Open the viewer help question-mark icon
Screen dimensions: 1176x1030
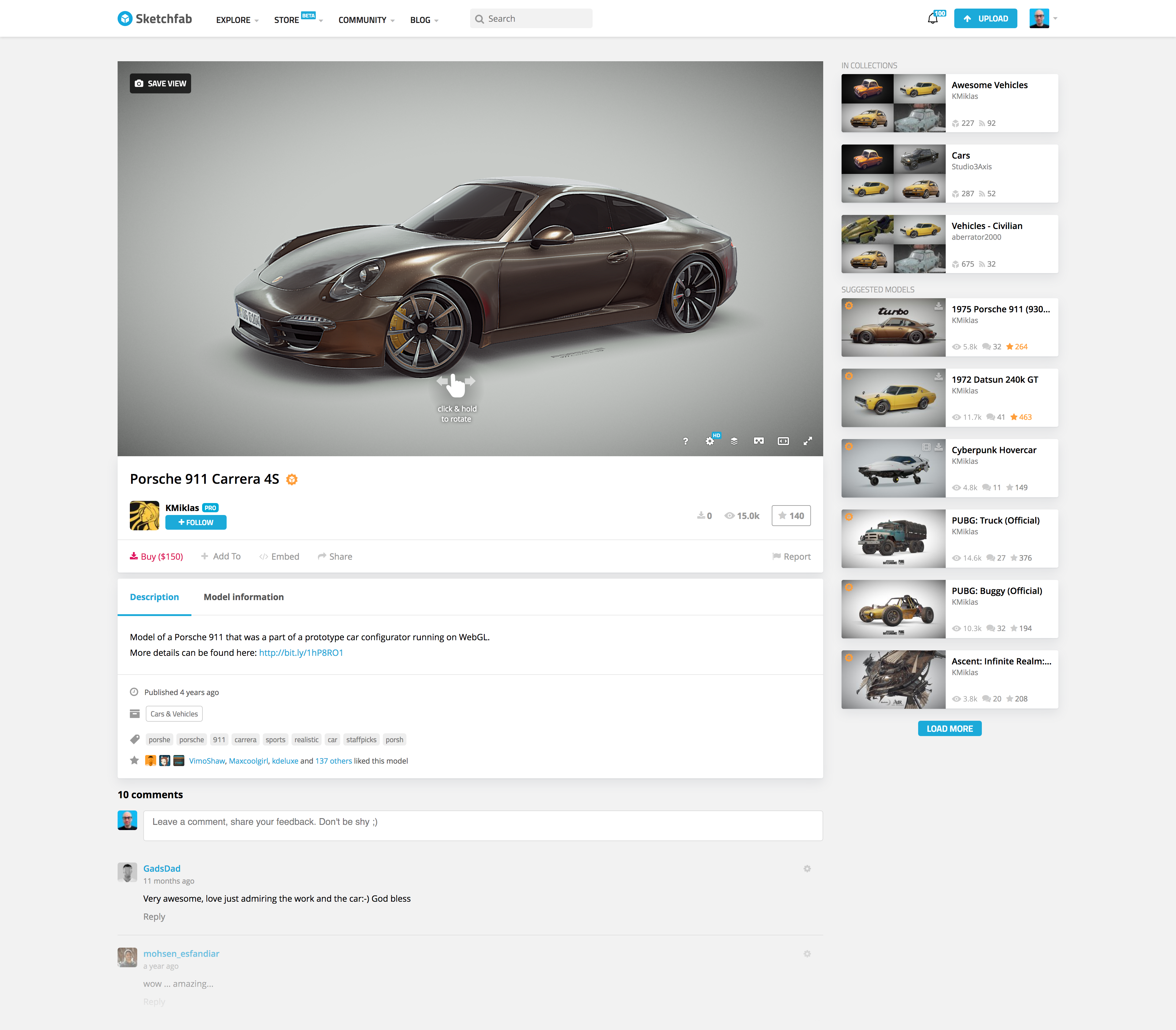coord(685,441)
